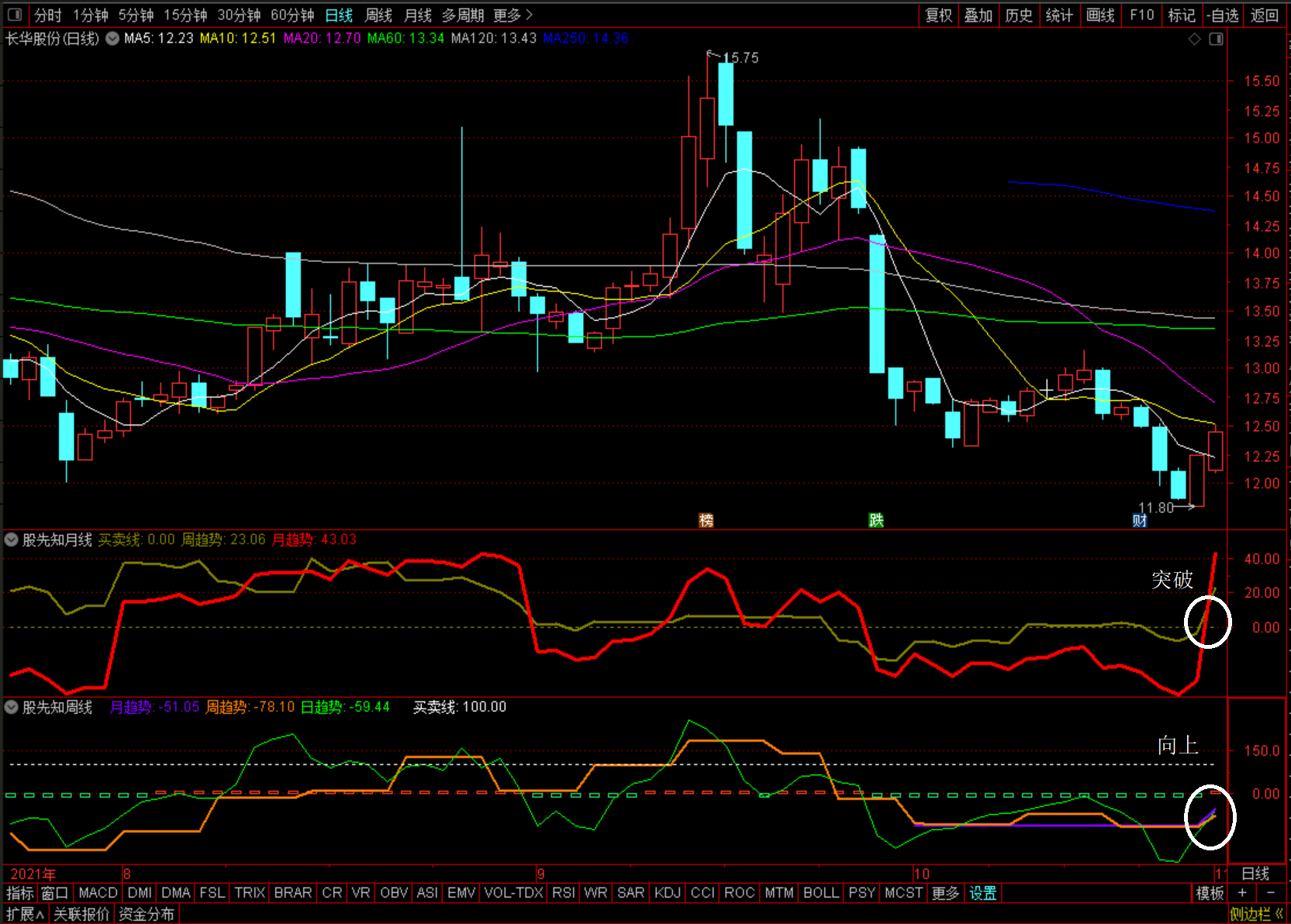Expand the 扩展 panel toggle
Image resolution: width=1291 pixels, height=924 pixels.
click(25, 914)
